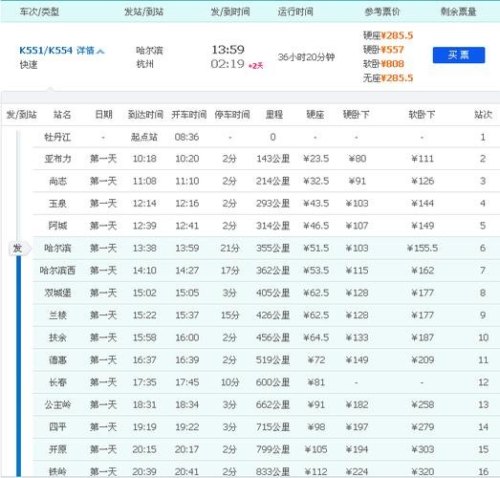This screenshot has height=478, width=500.
Task: Select the 尚志 station name
Action: (x=58, y=181)
